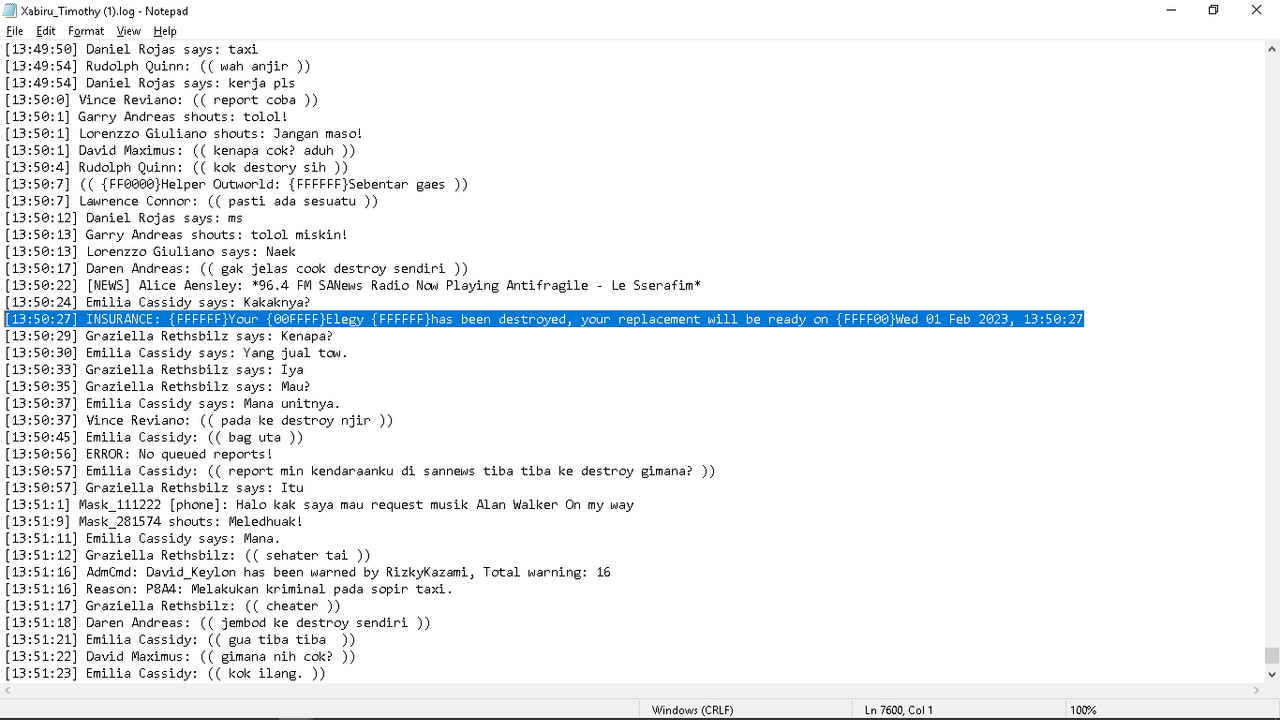Click the line 'Graziella Rethsbilz says: Iya'
The width and height of the screenshot is (1280, 720).
pos(154,370)
